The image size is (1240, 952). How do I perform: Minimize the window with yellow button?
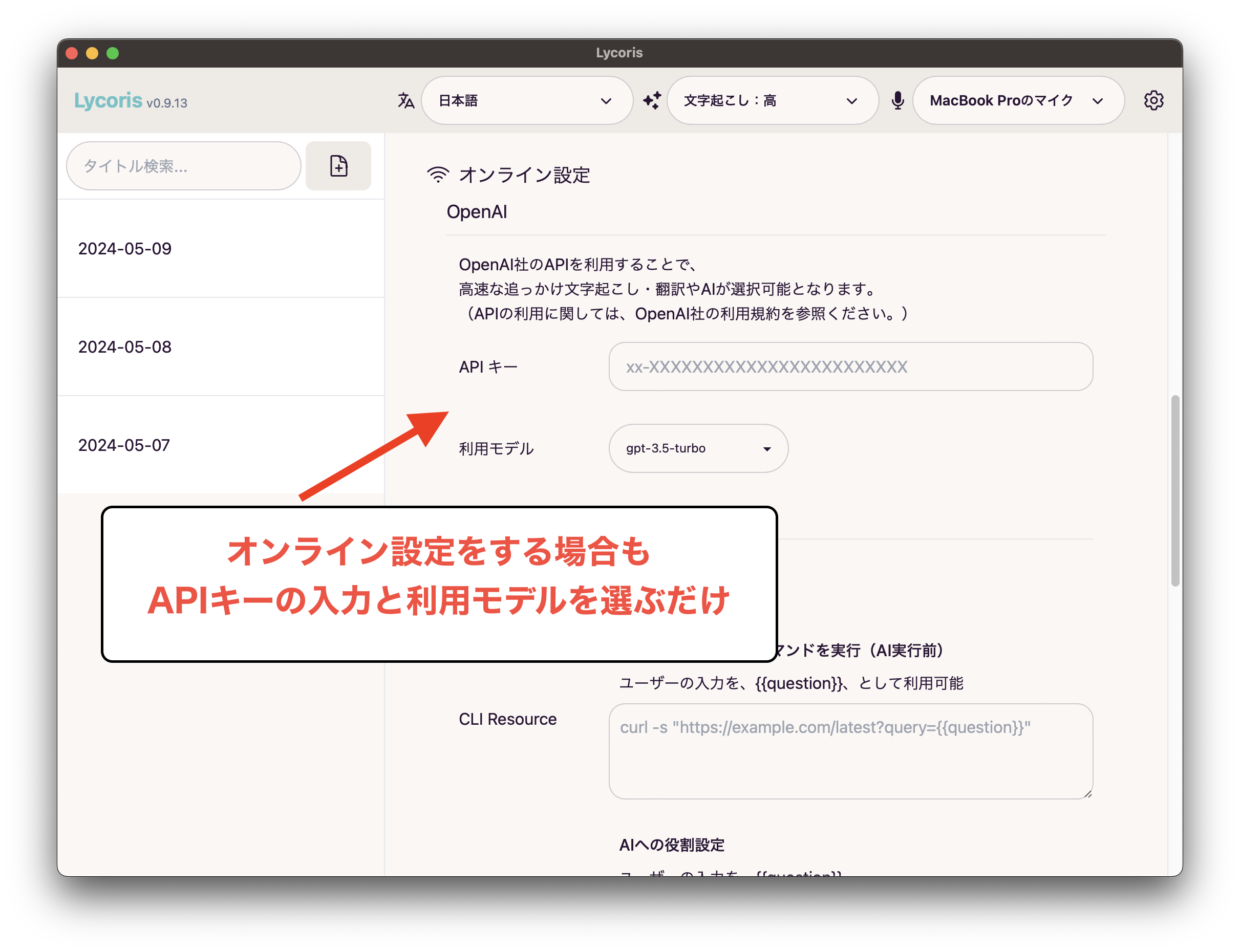click(x=92, y=53)
